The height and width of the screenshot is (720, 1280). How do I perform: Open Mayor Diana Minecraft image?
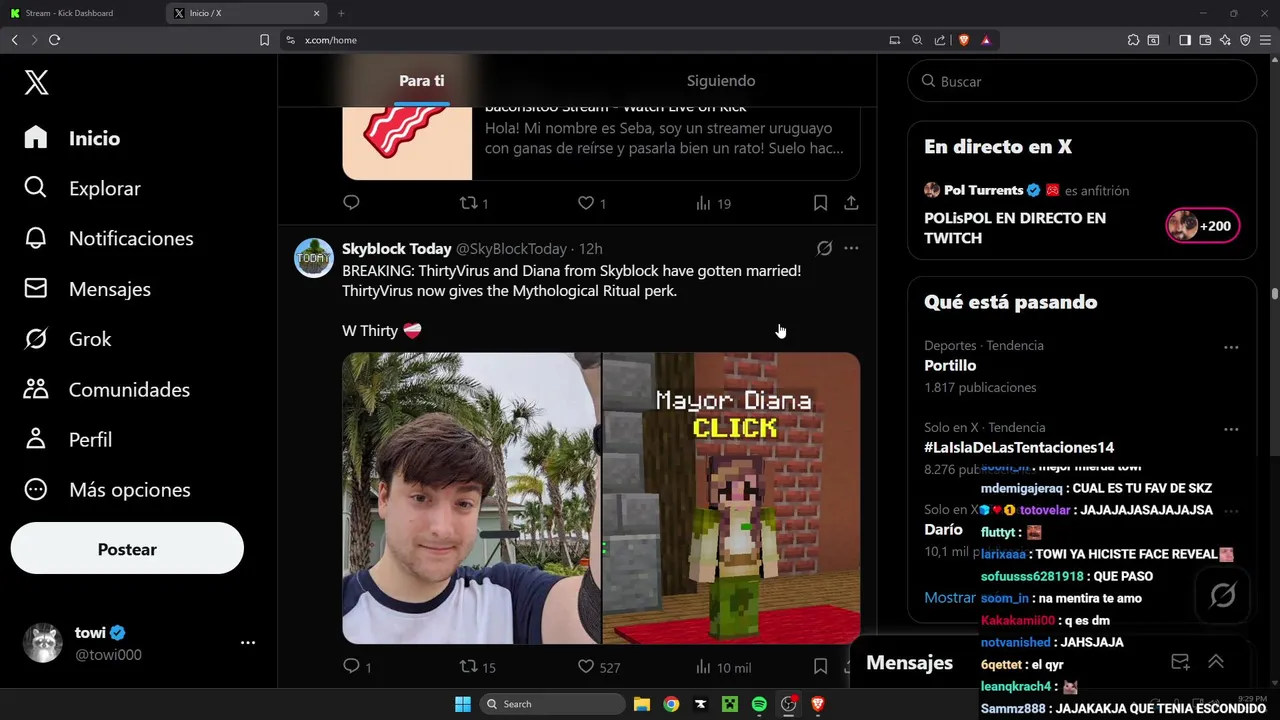[731, 498]
